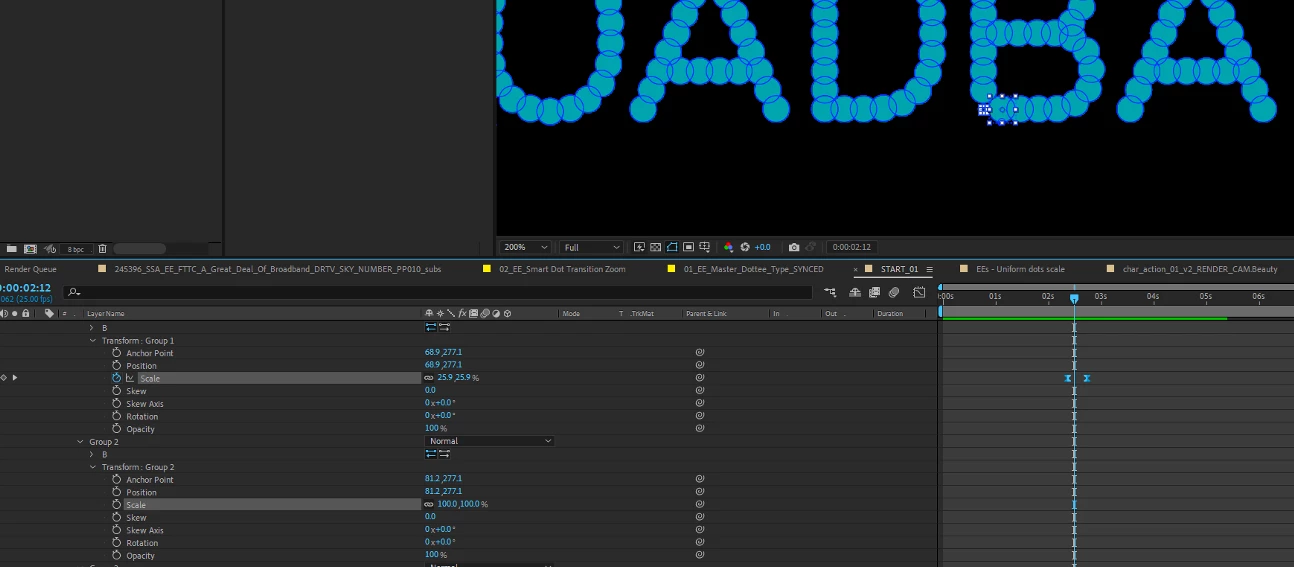Click the current time indicator playhead
The image size is (1294, 567).
tap(1074, 298)
